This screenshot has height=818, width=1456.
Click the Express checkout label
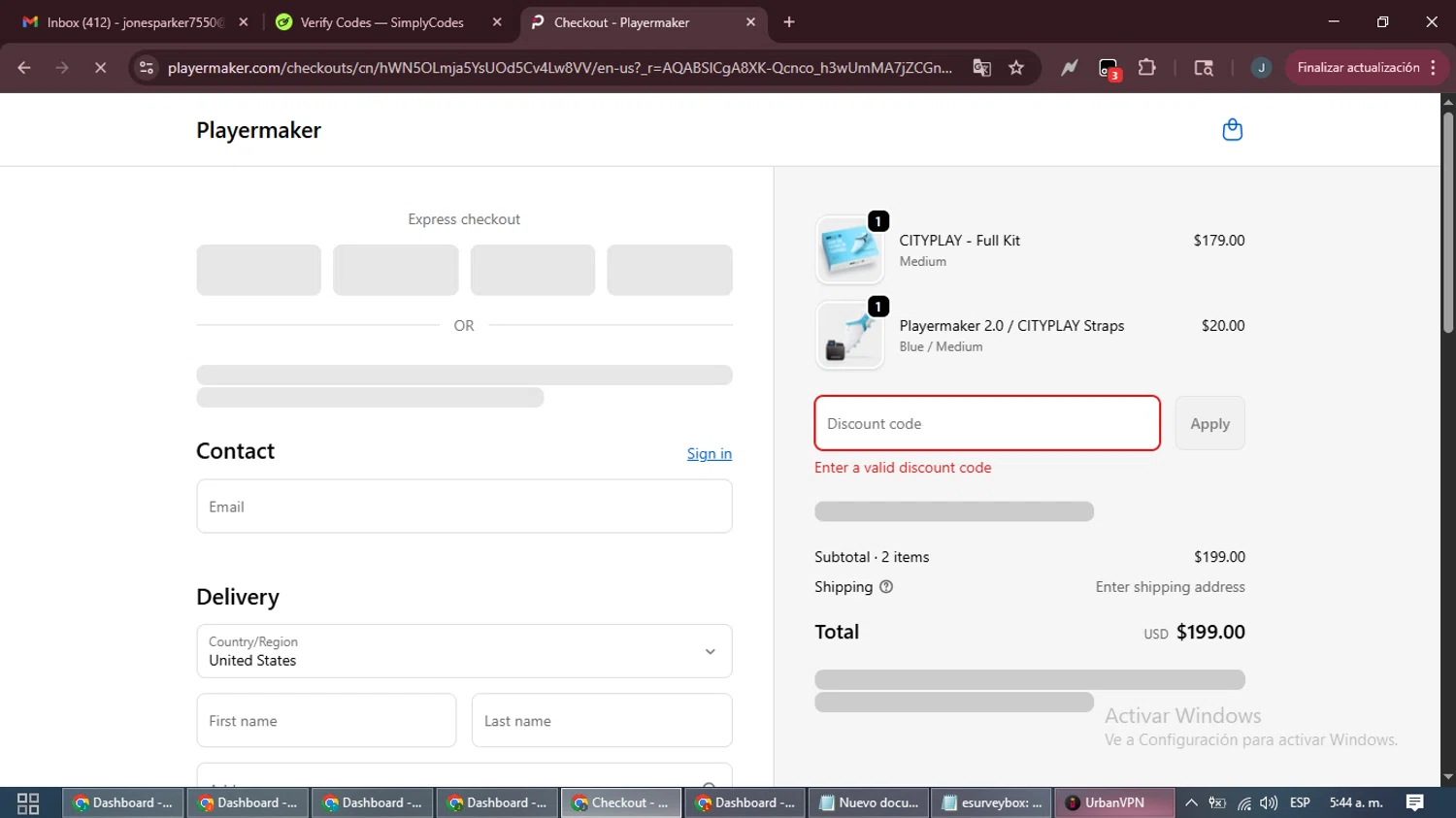coord(464,219)
